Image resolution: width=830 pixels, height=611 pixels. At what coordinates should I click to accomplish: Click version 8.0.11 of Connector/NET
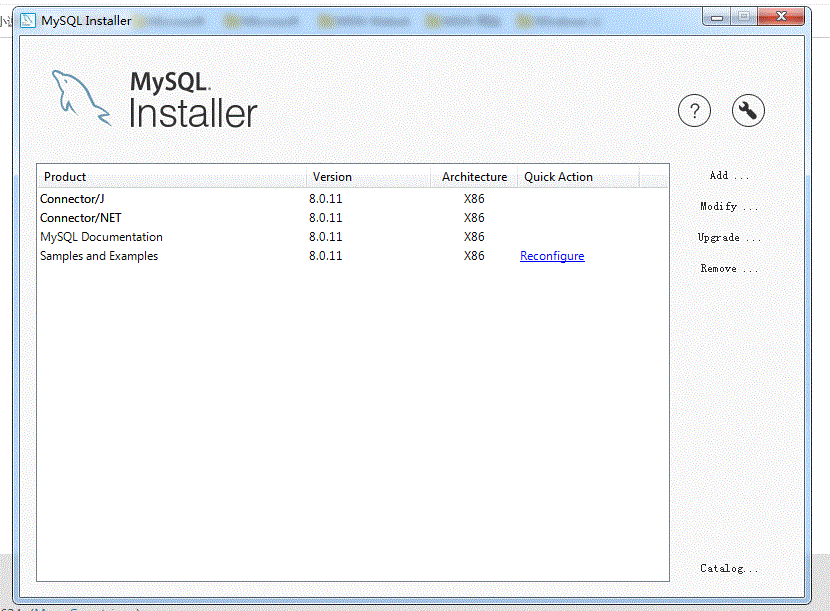326,218
